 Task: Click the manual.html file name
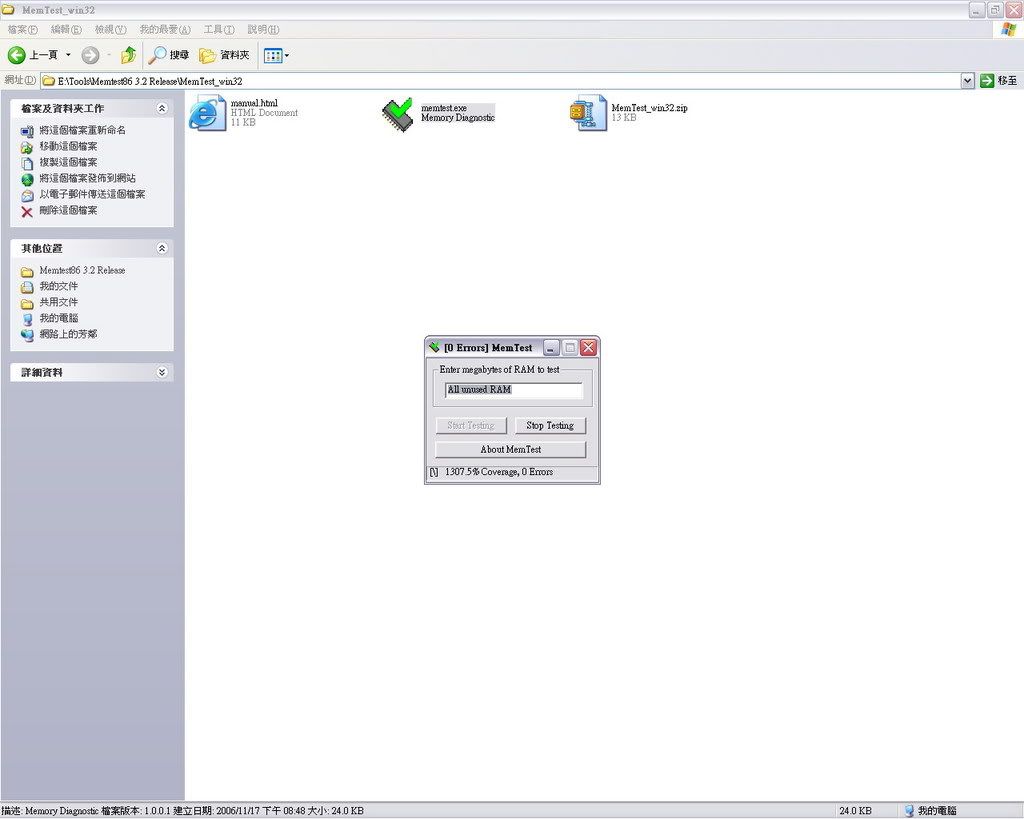coord(254,103)
